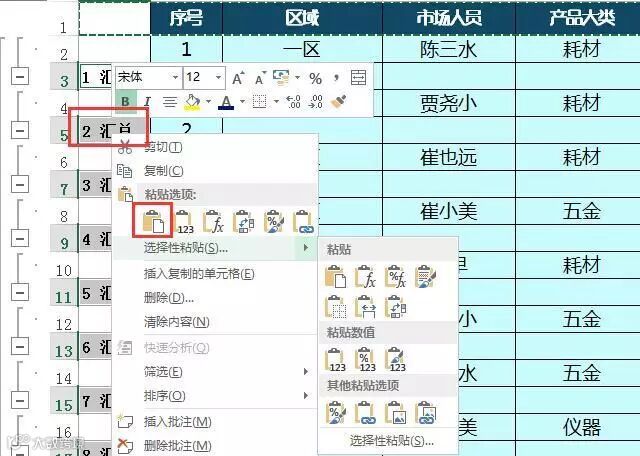Open the 排序(O) submenu

(216, 396)
